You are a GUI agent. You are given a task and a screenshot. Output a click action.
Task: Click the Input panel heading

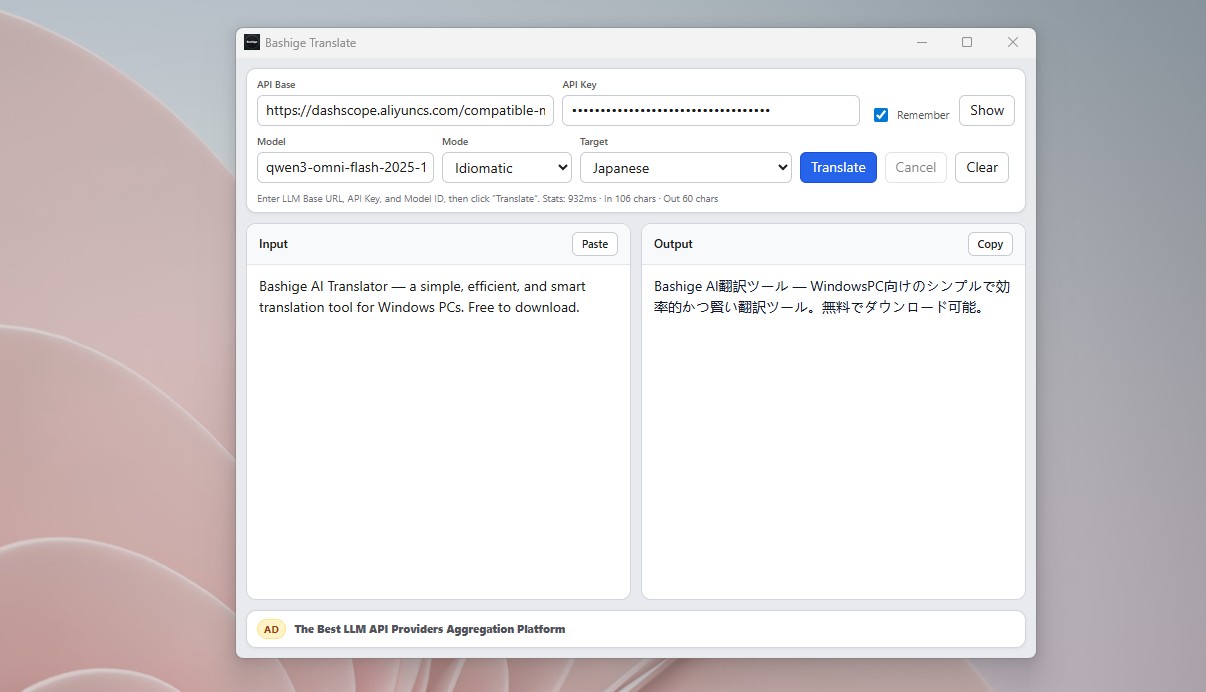(273, 244)
